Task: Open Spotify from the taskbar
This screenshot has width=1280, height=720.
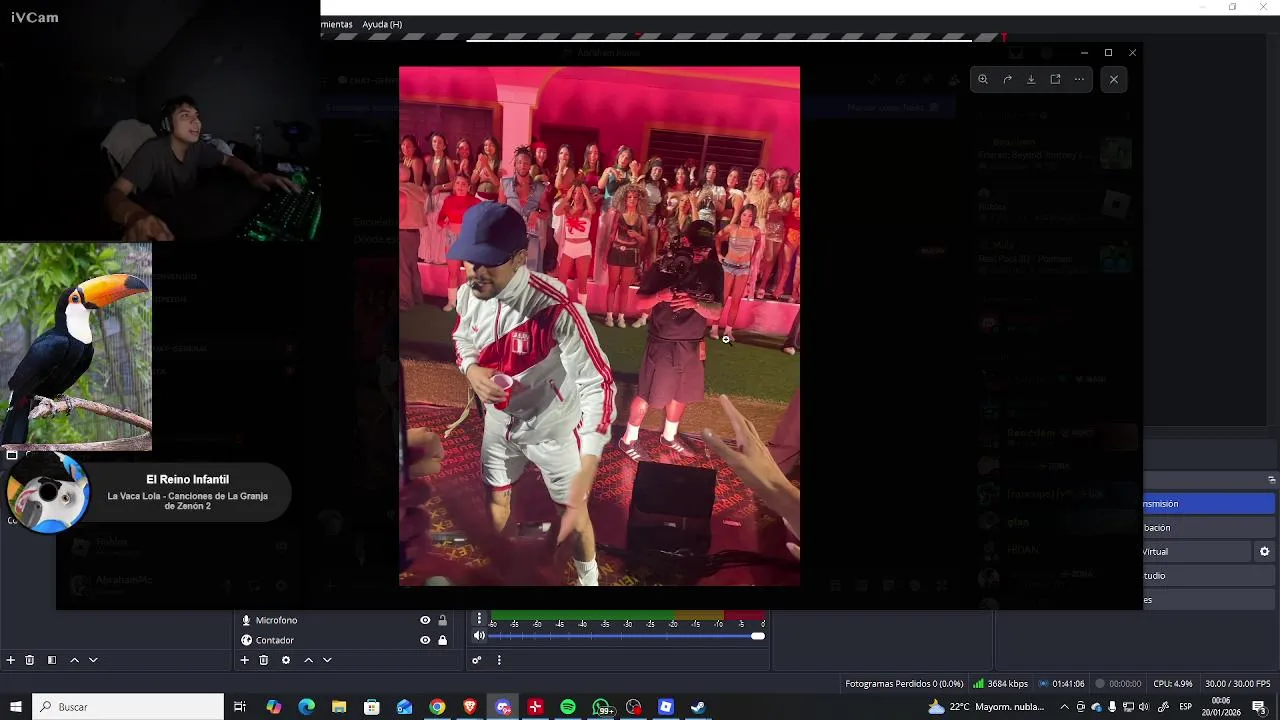Action: (568, 707)
